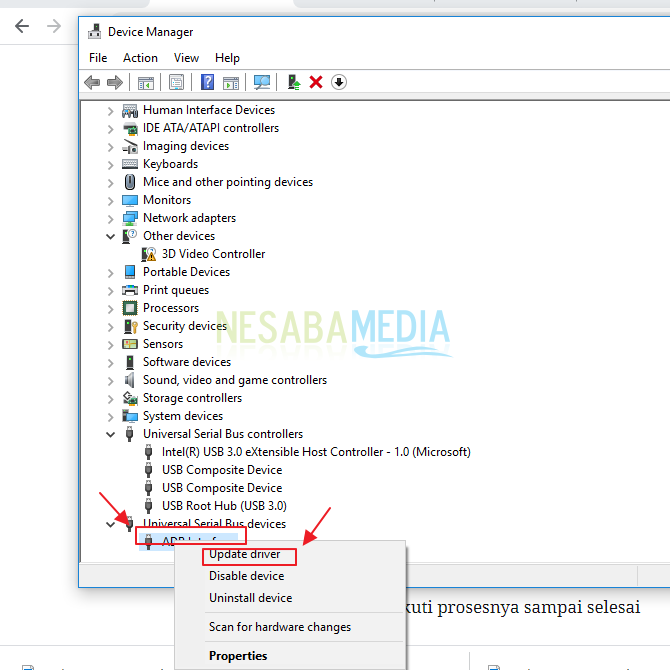Choose Uninstall device from context menu
The width and height of the screenshot is (670, 670).
pyautogui.click(x=250, y=598)
